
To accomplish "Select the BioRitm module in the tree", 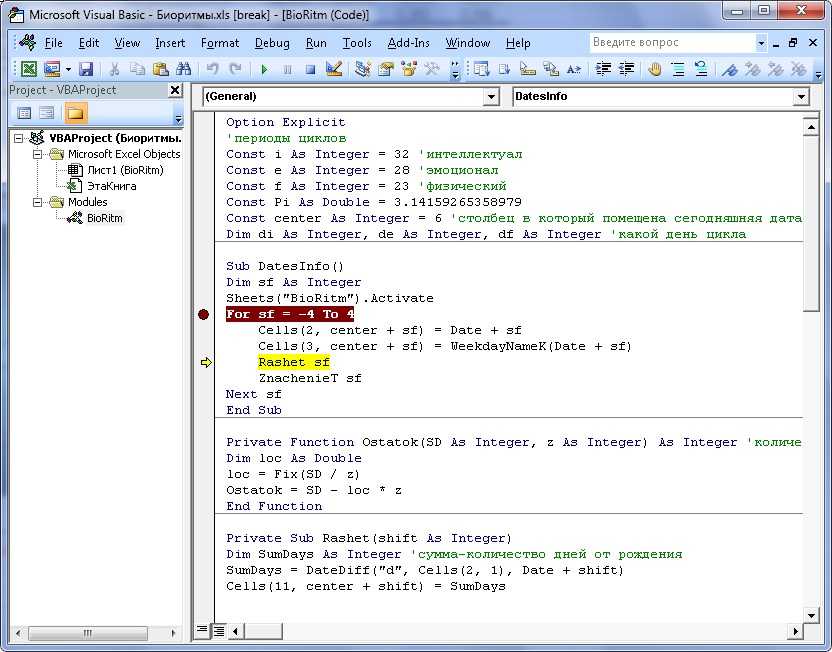I will (105, 218).
